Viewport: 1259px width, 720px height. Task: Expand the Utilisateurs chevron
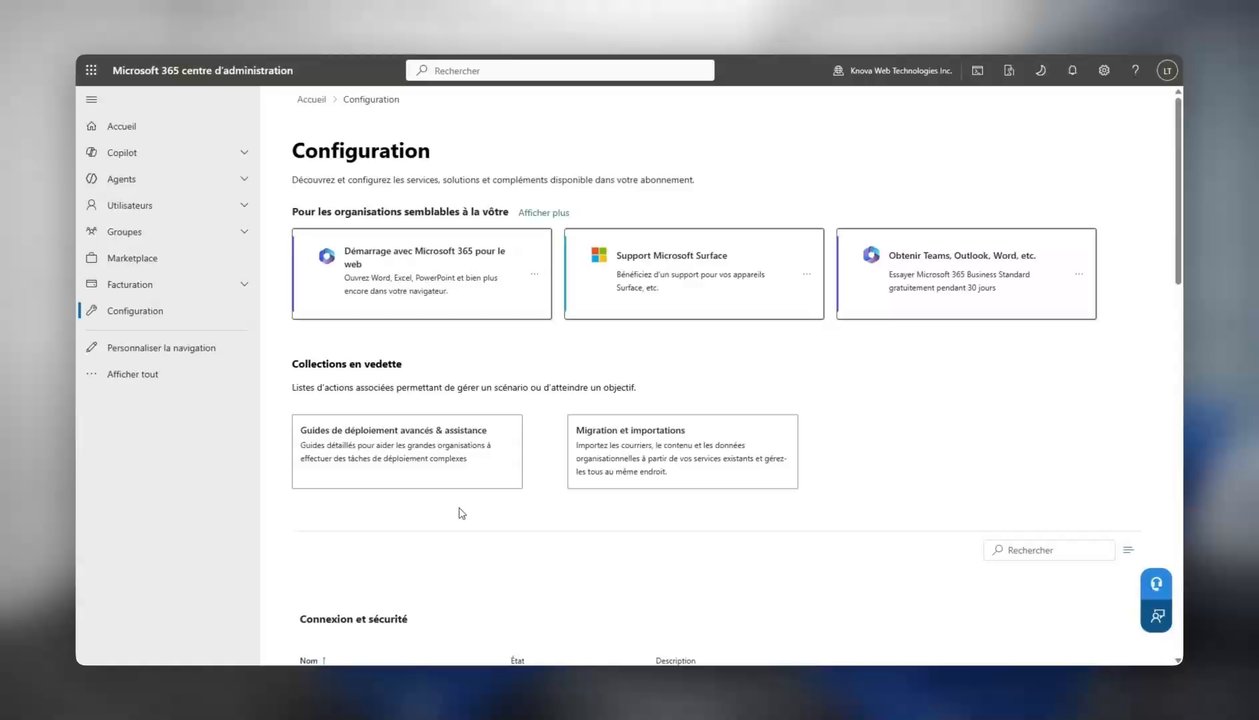244,205
